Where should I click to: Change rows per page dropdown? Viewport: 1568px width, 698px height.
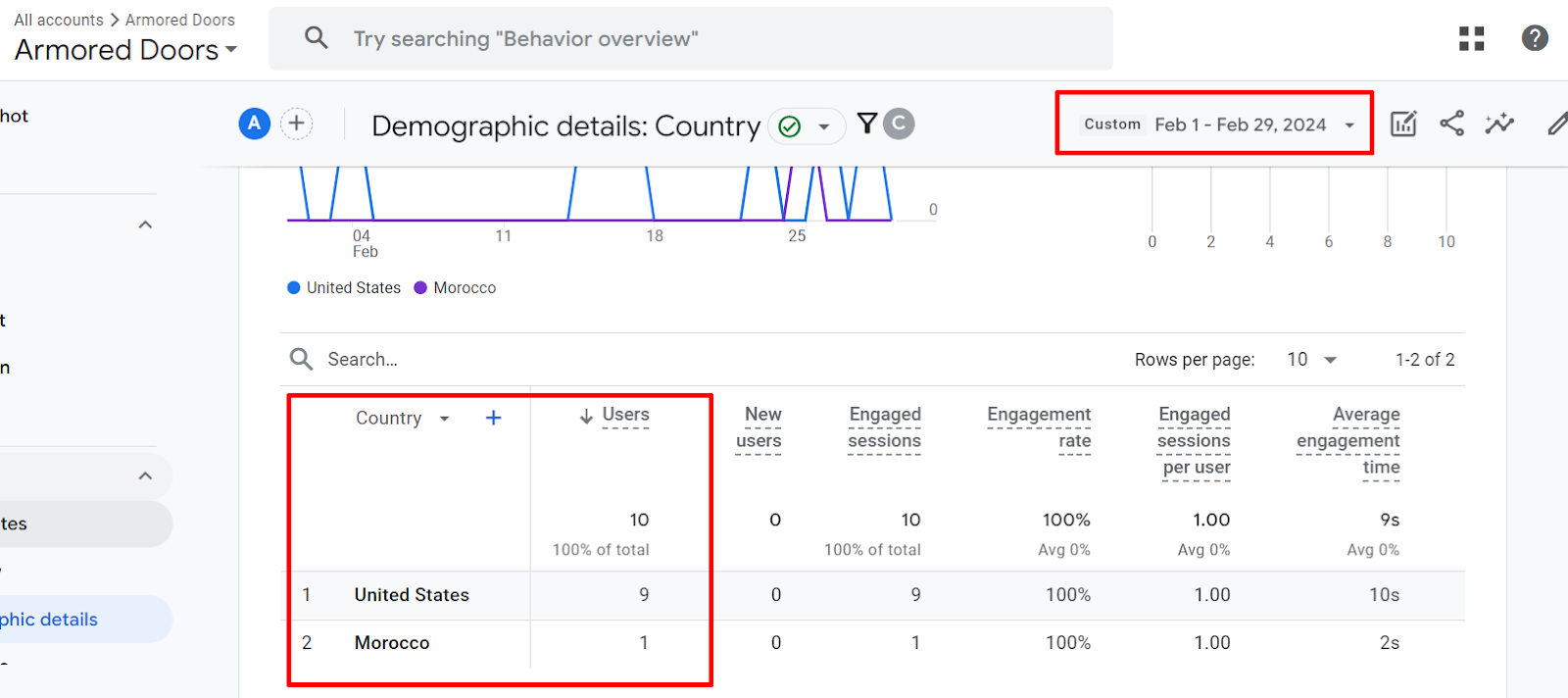click(1311, 360)
